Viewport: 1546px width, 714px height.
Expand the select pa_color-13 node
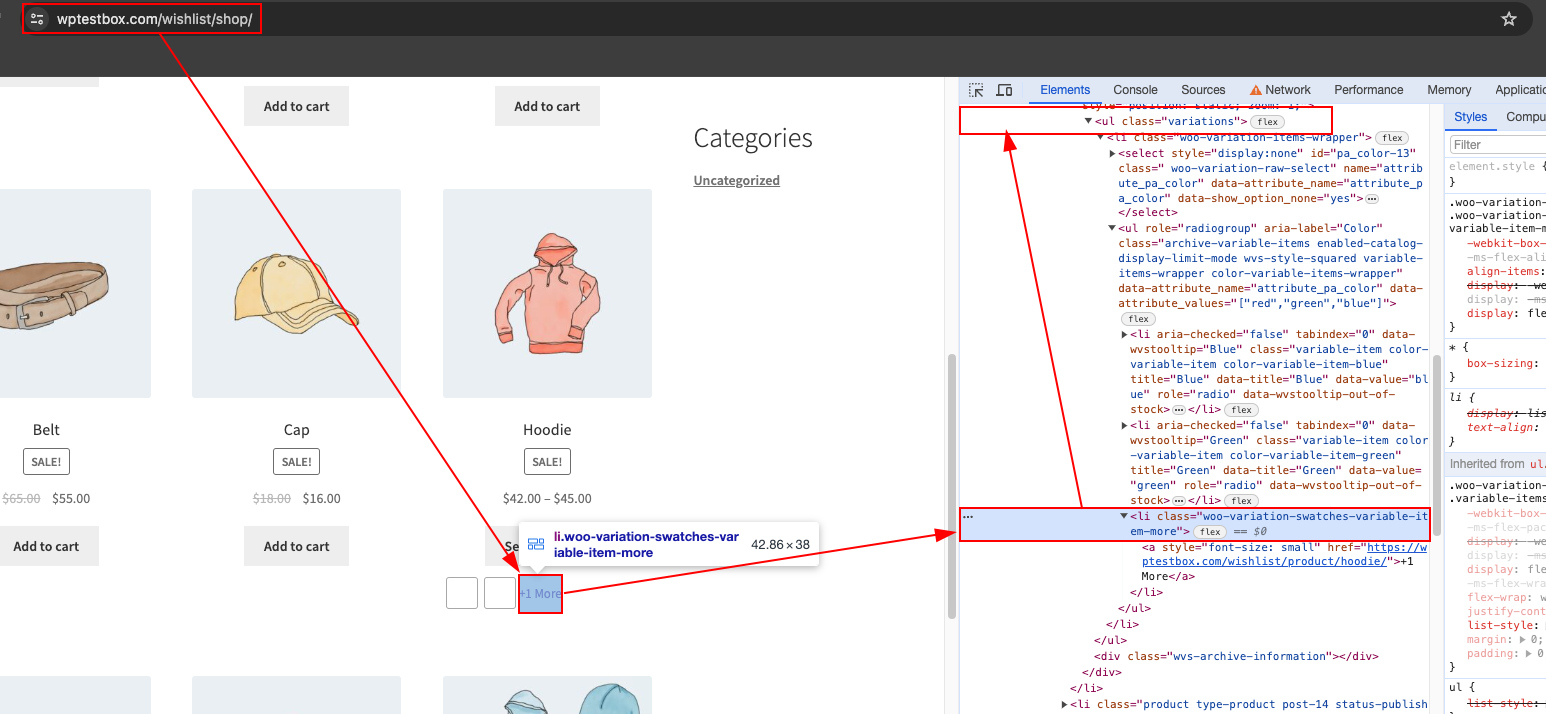[x=1113, y=153]
